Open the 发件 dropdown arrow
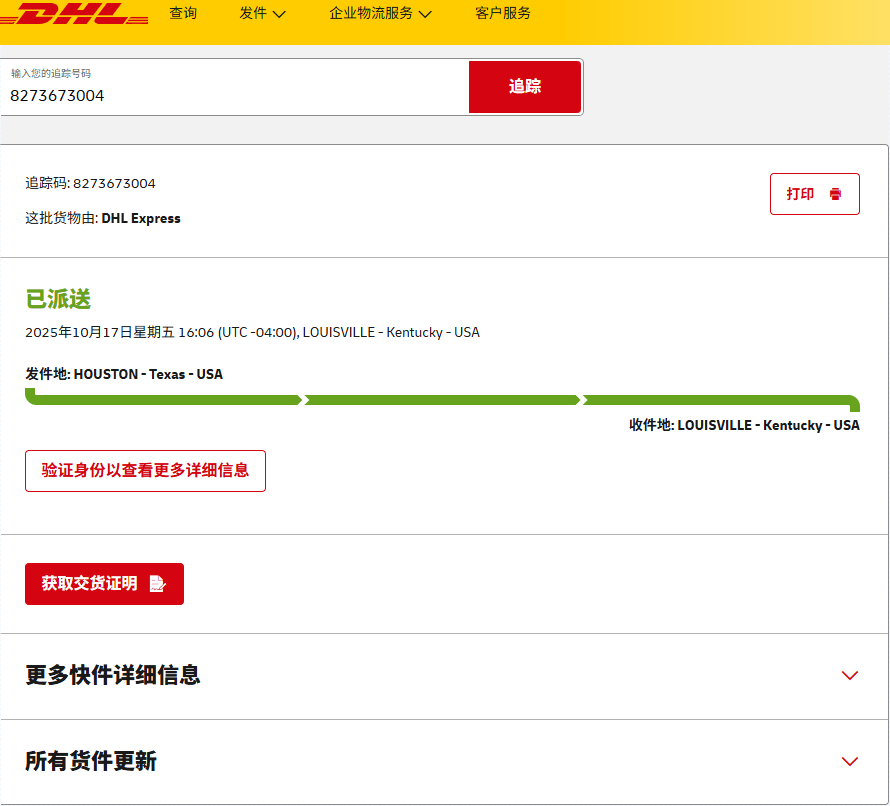This screenshot has height=806, width=890. (279, 14)
